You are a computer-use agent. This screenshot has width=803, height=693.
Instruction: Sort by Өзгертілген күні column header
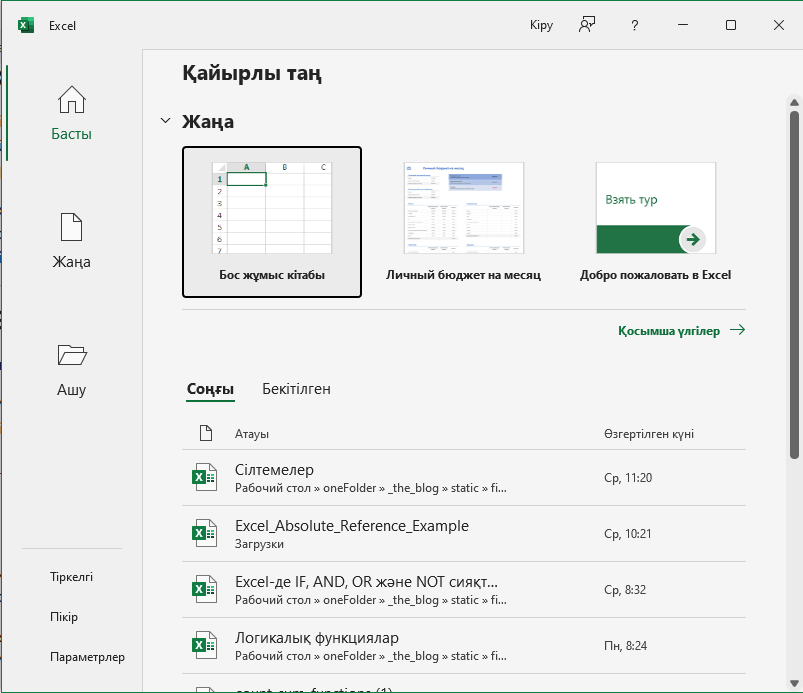pos(649,434)
